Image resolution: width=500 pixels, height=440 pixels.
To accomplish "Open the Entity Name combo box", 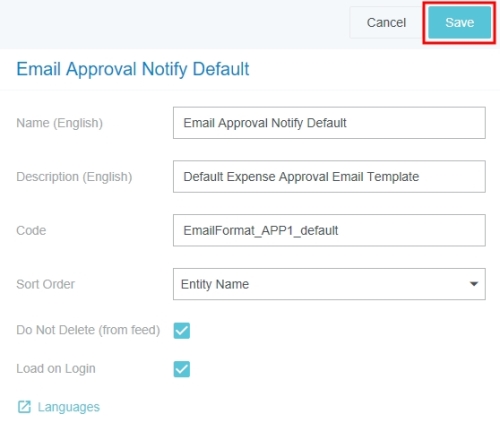I will coord(329,284).
